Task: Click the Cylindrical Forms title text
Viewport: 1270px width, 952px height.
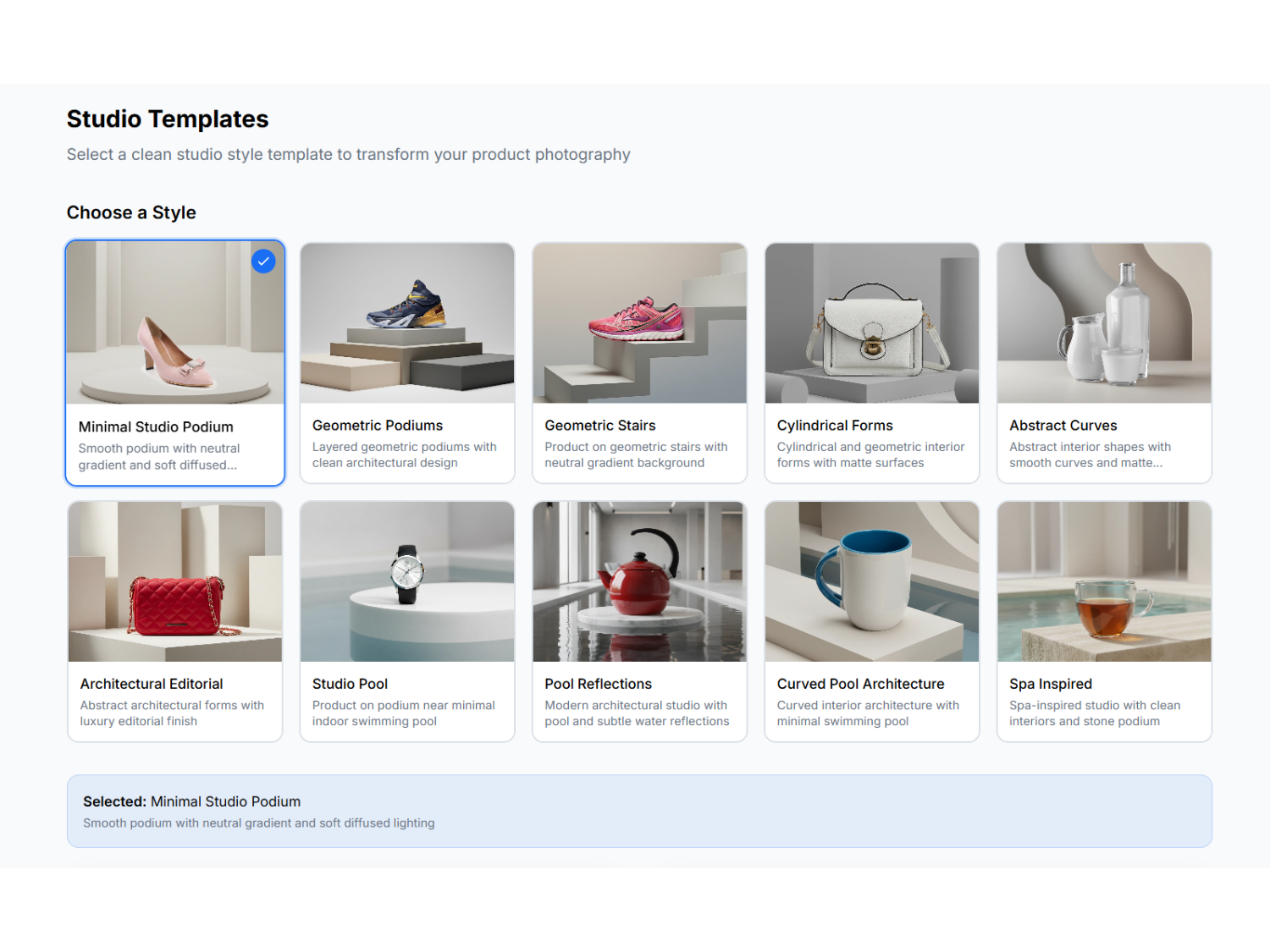Action: tap(835, 426)
